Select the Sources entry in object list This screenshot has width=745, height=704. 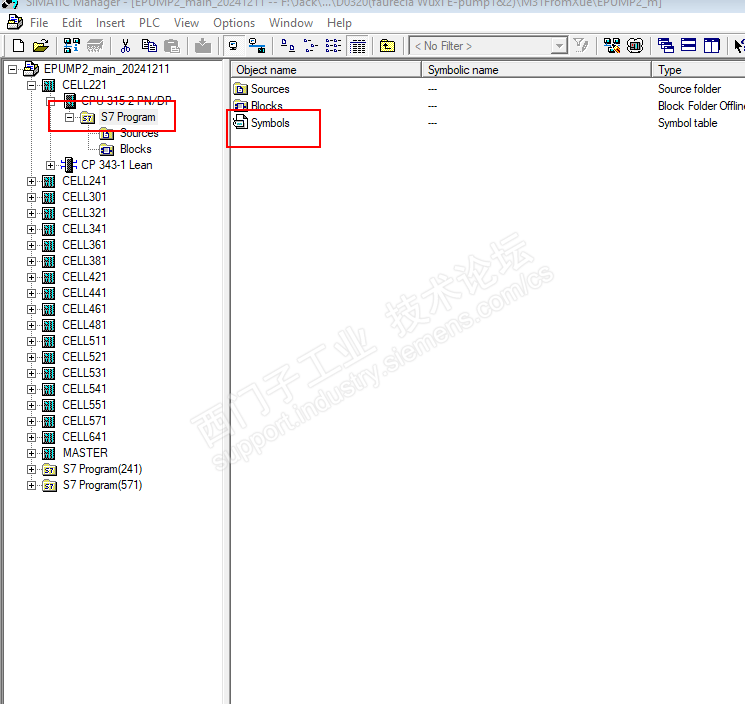pyautogui.click(x=270, y=89)
